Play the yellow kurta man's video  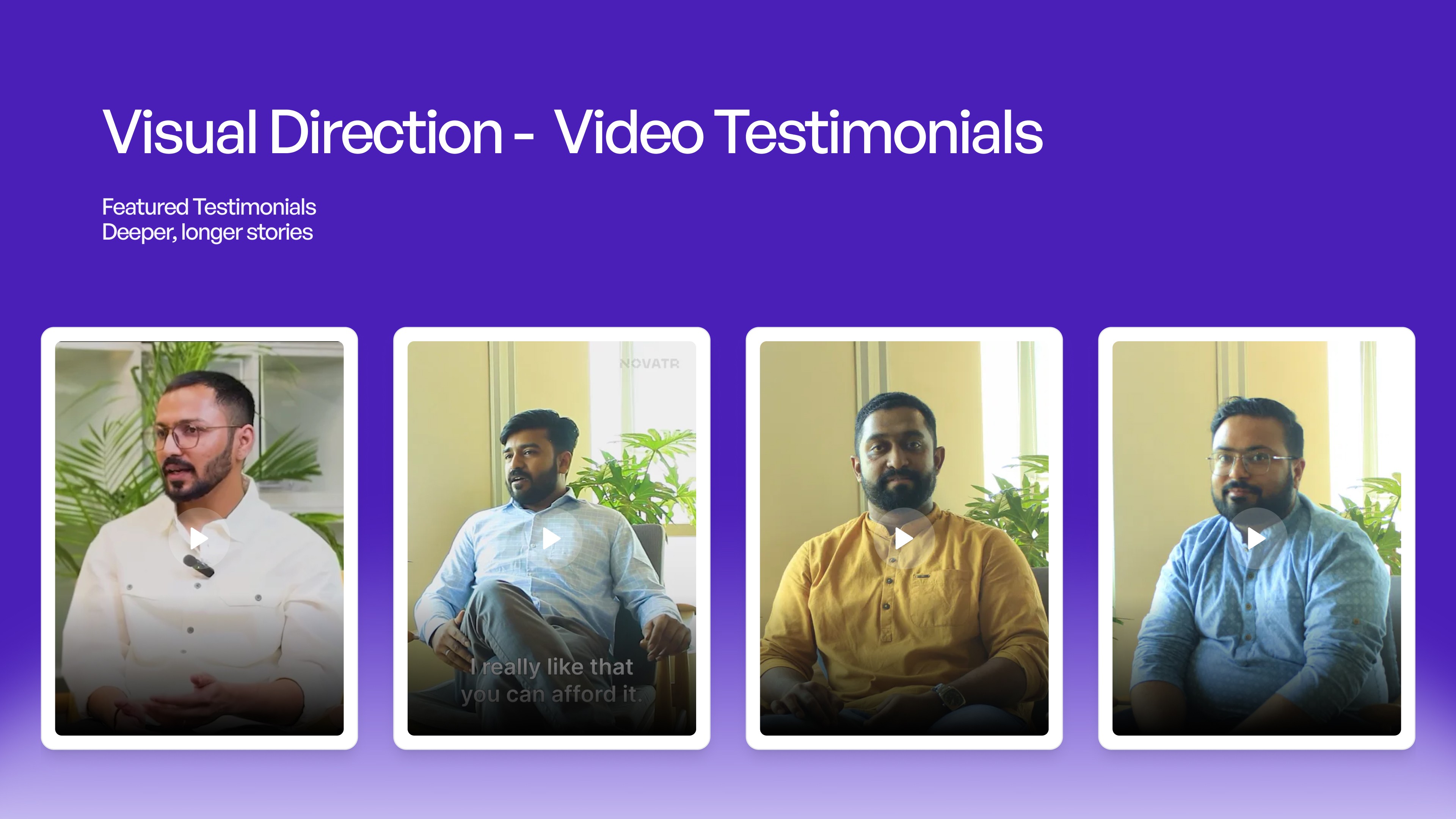904,539
